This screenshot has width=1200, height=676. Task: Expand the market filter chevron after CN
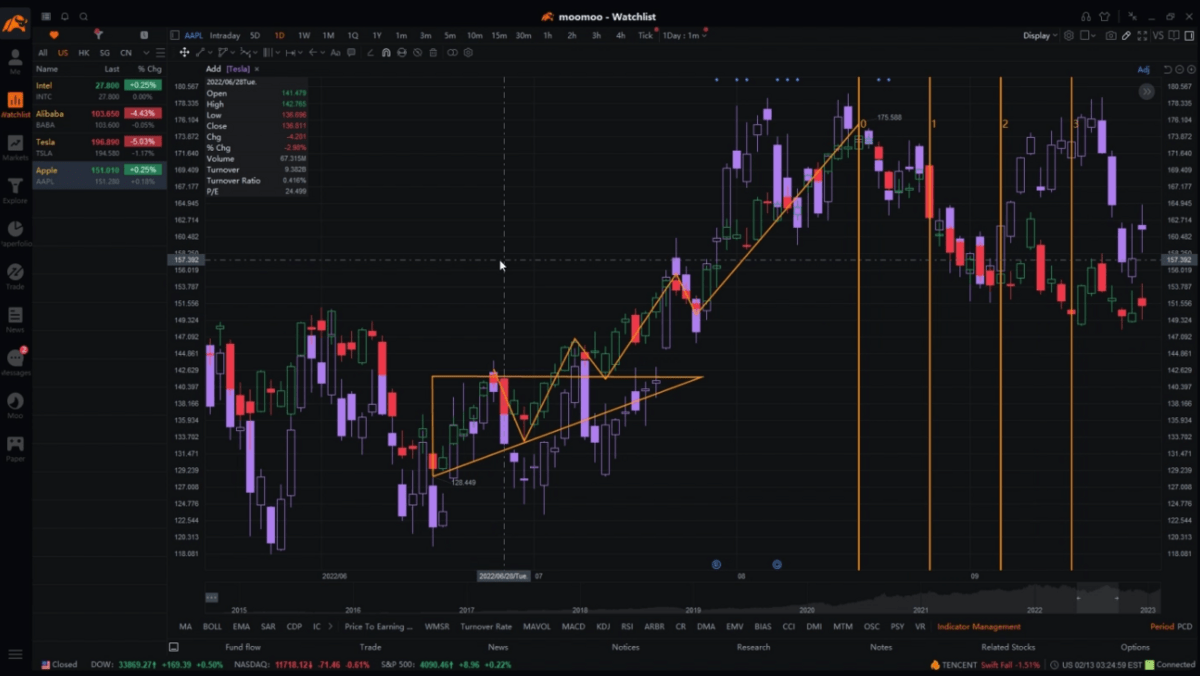point(146,52)
